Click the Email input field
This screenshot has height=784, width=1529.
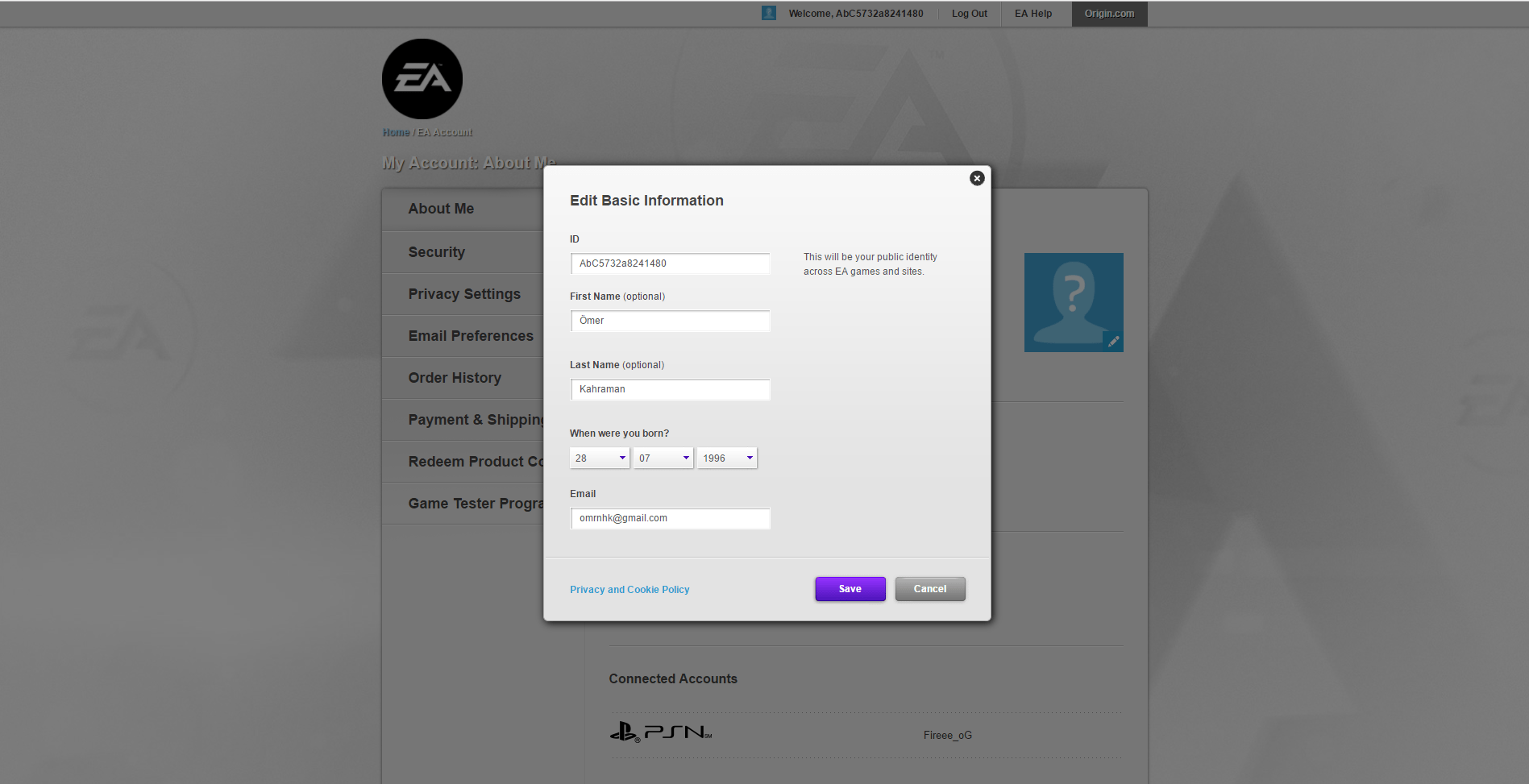pyautogui.click(x=670, y=518)
